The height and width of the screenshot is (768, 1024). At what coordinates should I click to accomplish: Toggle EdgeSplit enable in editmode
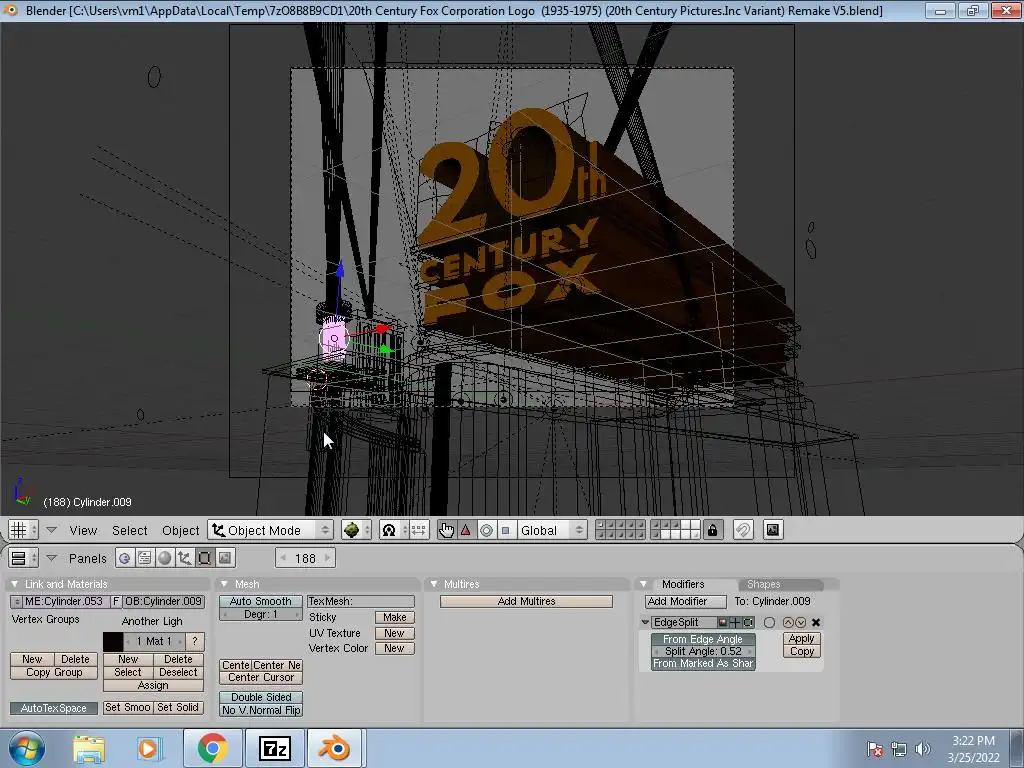748,622
